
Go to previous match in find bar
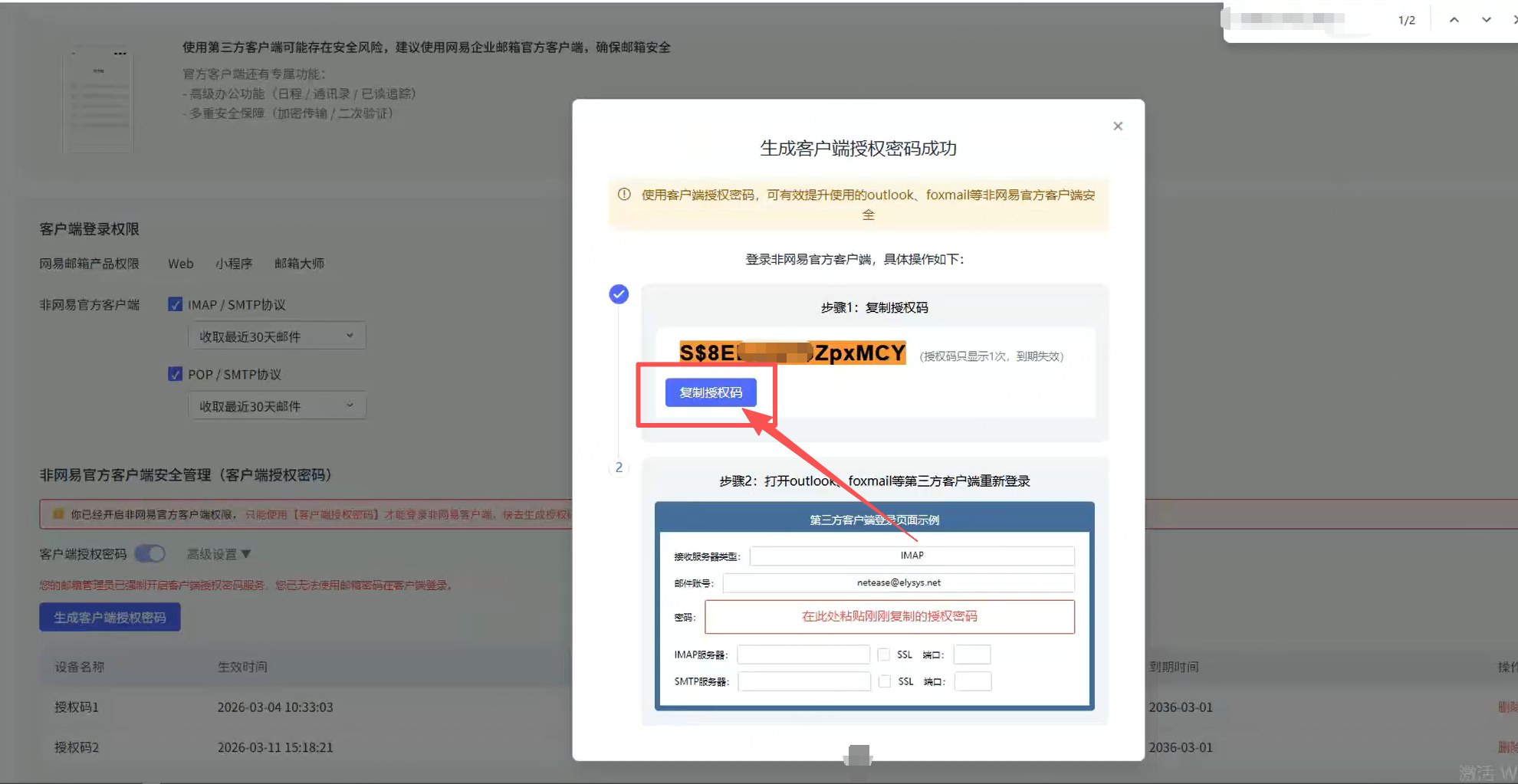[1454, 20]
